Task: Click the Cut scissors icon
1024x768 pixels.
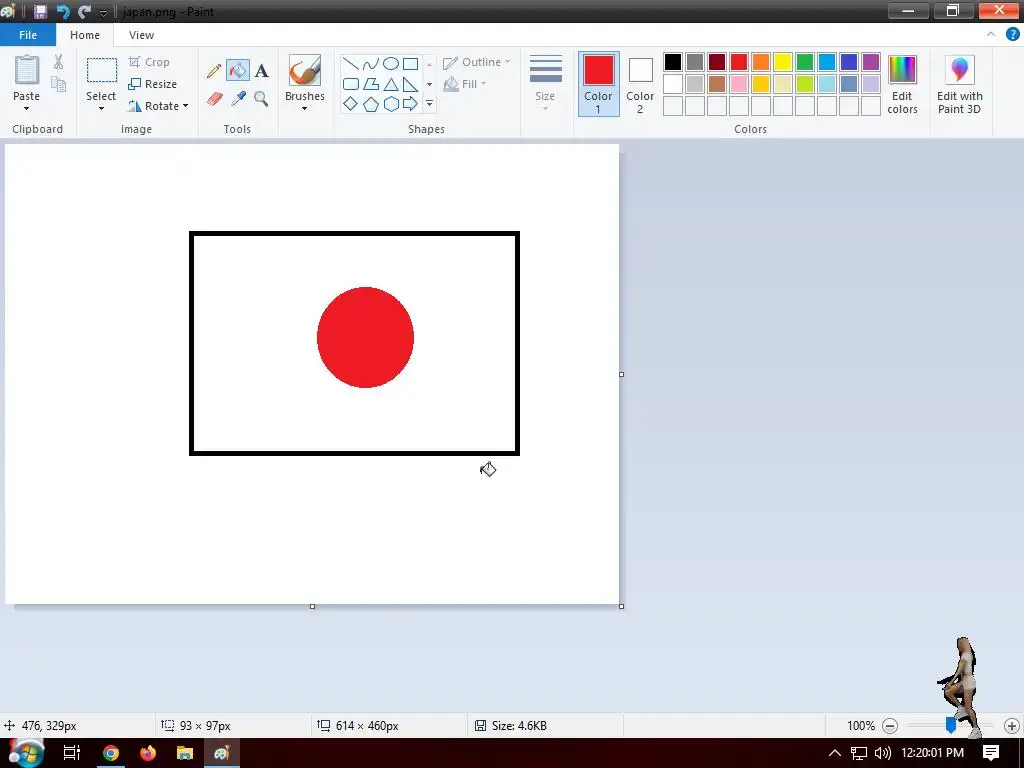Action: [x=59, y=62]
